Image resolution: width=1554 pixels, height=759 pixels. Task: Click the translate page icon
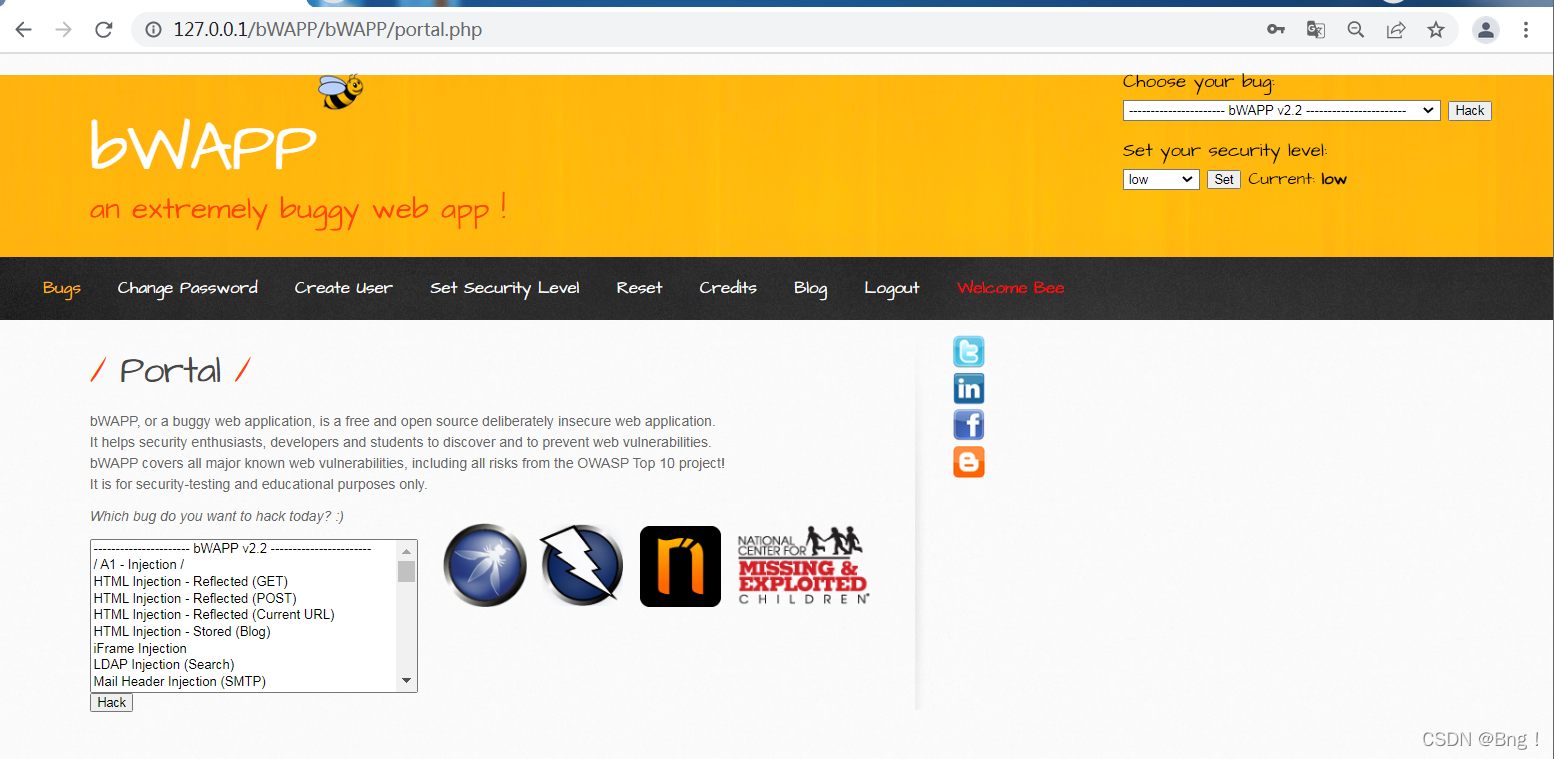click(x=1316, y=30)
